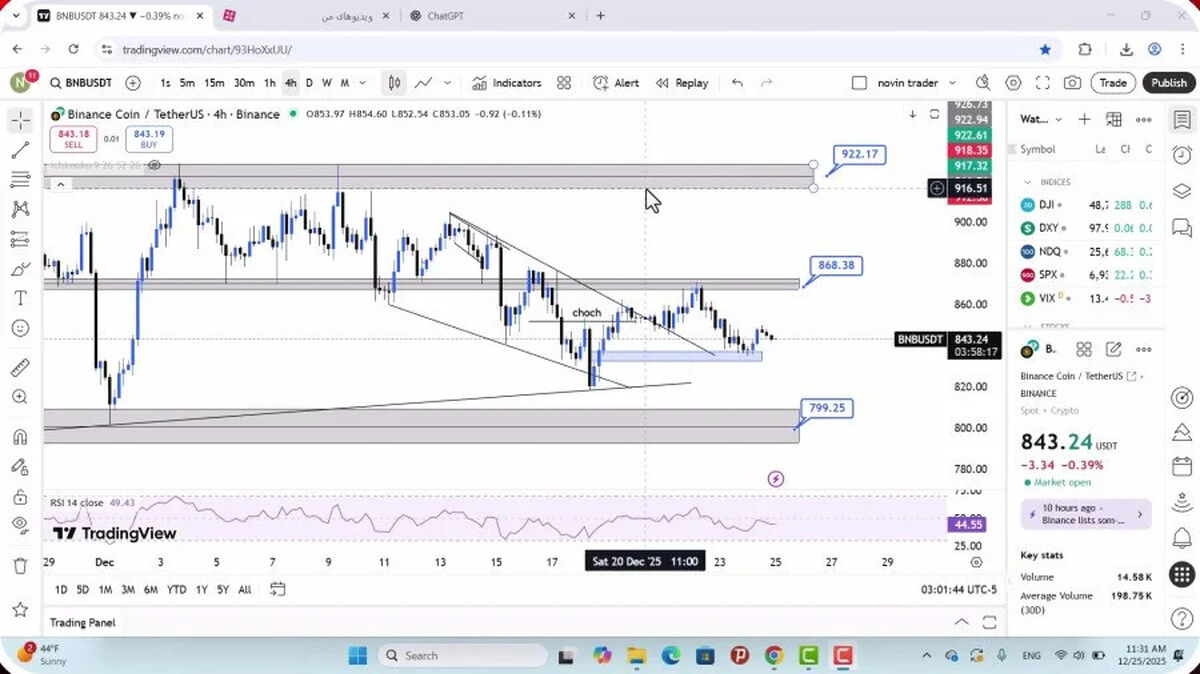Select VIX in the watchlist
Viewport: 1200px width, 674px height.
(1086, 298)
